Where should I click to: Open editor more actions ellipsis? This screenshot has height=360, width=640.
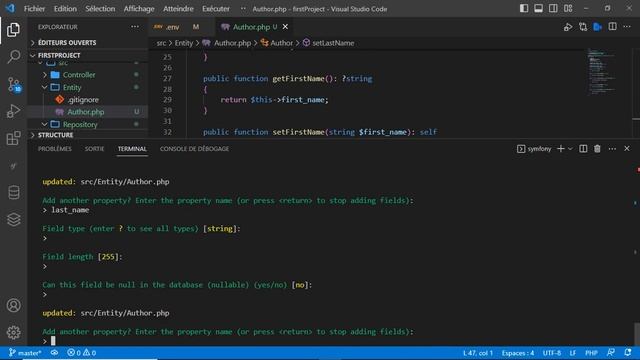coord(627,27)
